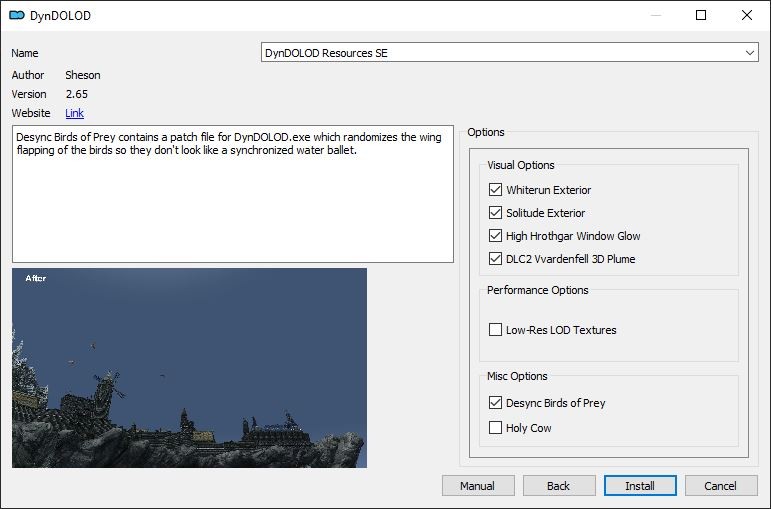Click the author name Sheson
The image size is (771, 509).
(x=83, y=75)
